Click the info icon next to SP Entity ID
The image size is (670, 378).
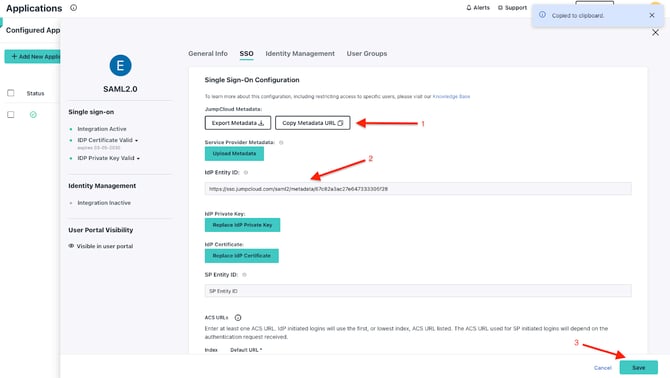(244, 275)
